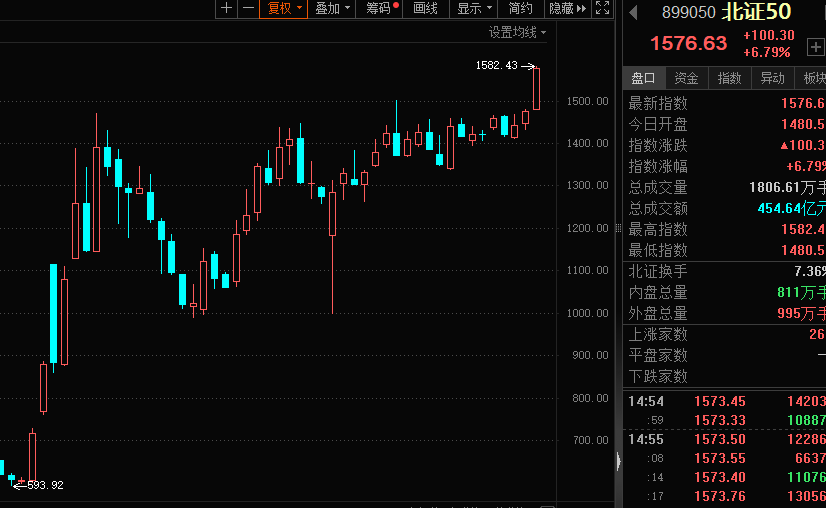Click the minus zoom-out chart icon

247,9
